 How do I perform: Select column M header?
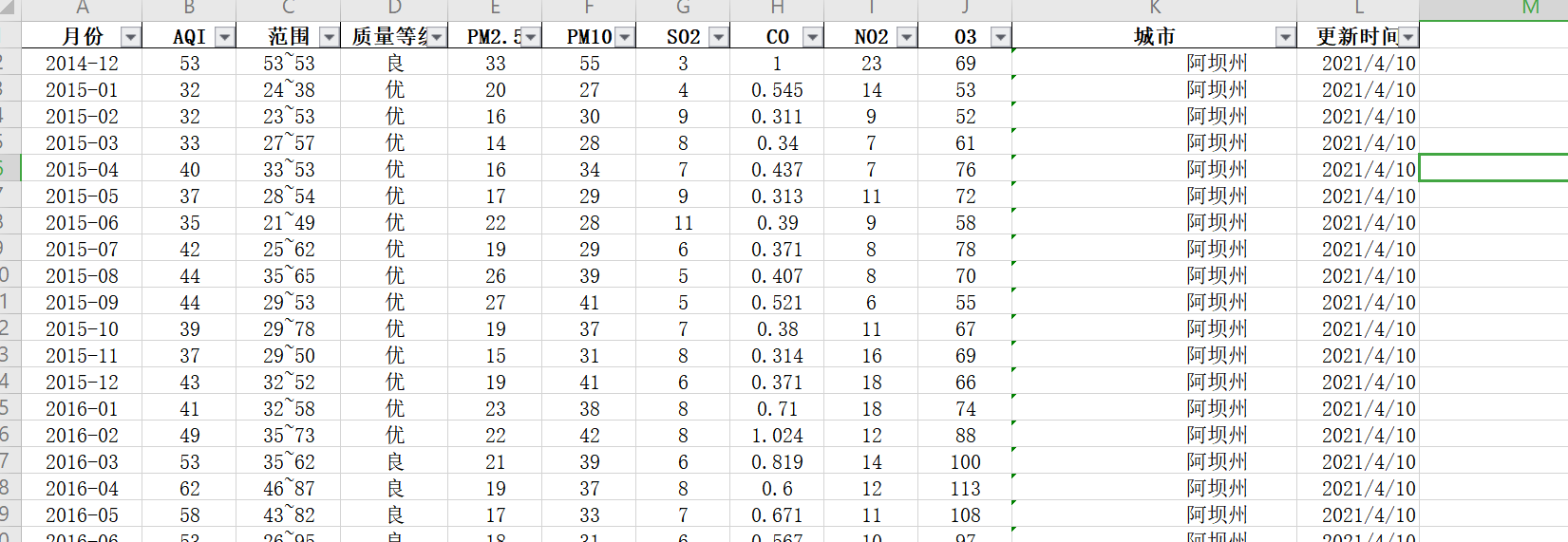coord(1494,9)
